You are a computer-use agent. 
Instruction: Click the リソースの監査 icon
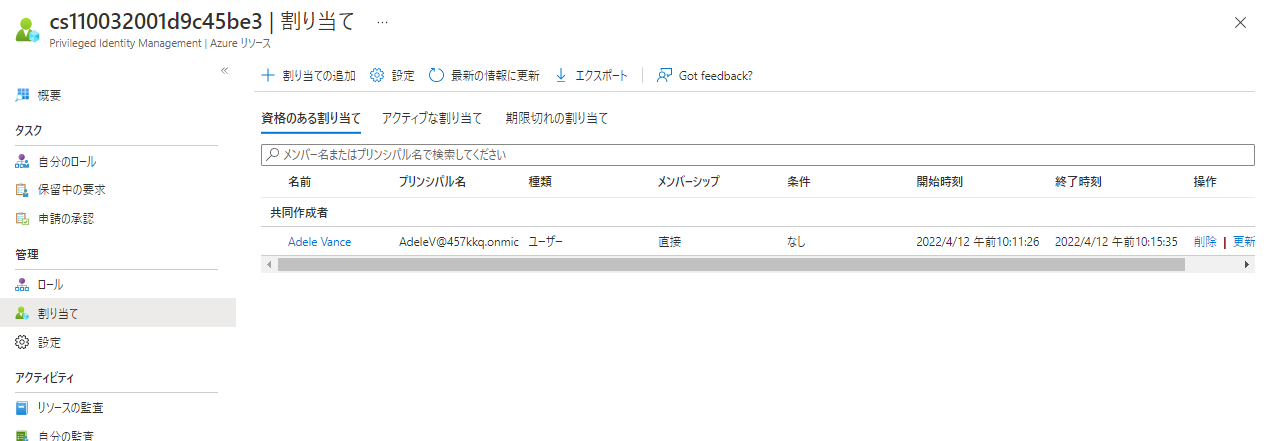[22, 408]
